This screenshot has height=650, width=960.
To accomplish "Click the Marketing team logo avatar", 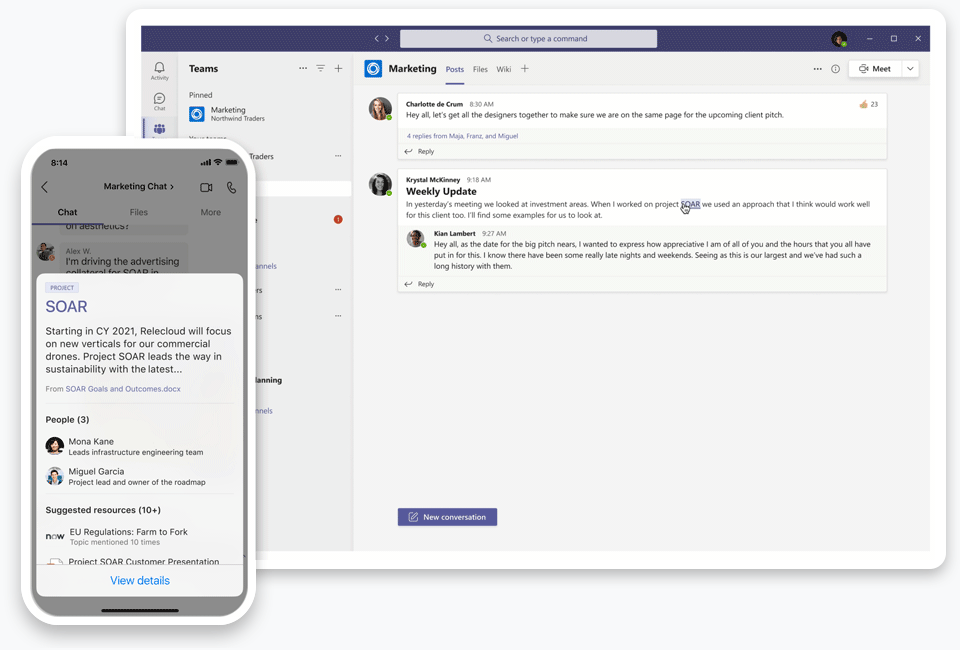I will point(371,68).
